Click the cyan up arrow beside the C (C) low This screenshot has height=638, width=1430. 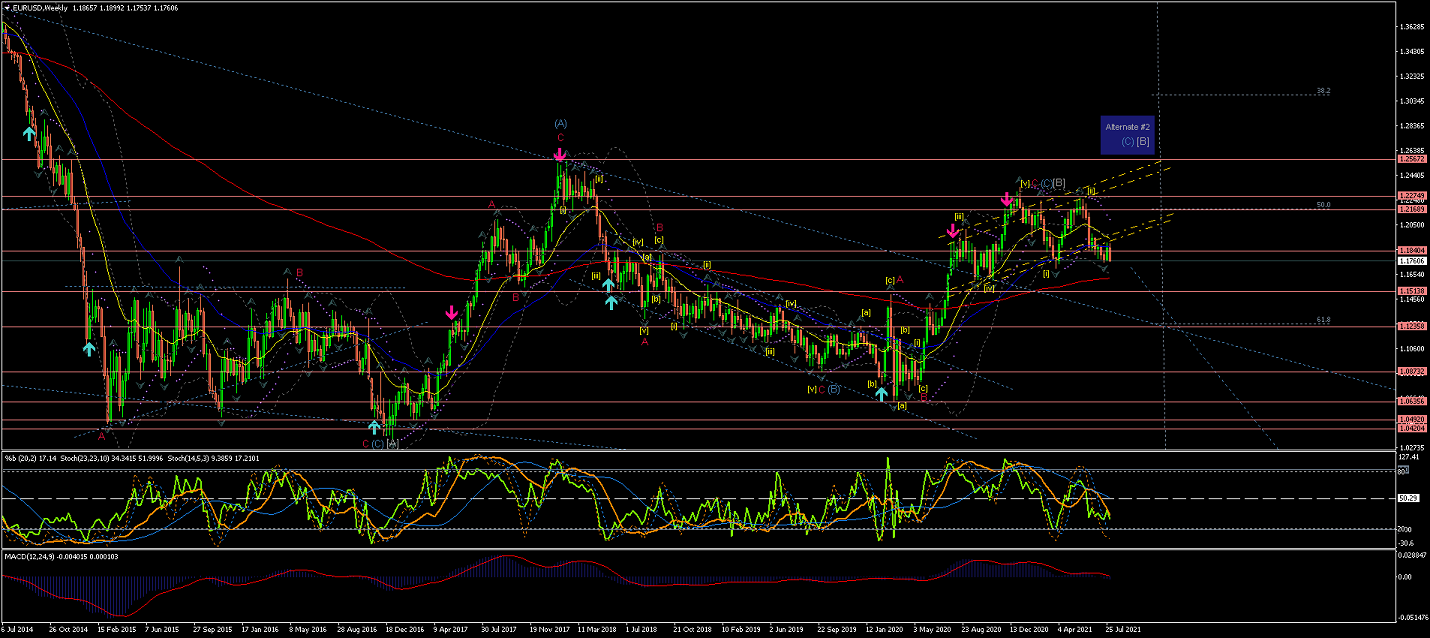pyautogui.click(x=374, y=427)
